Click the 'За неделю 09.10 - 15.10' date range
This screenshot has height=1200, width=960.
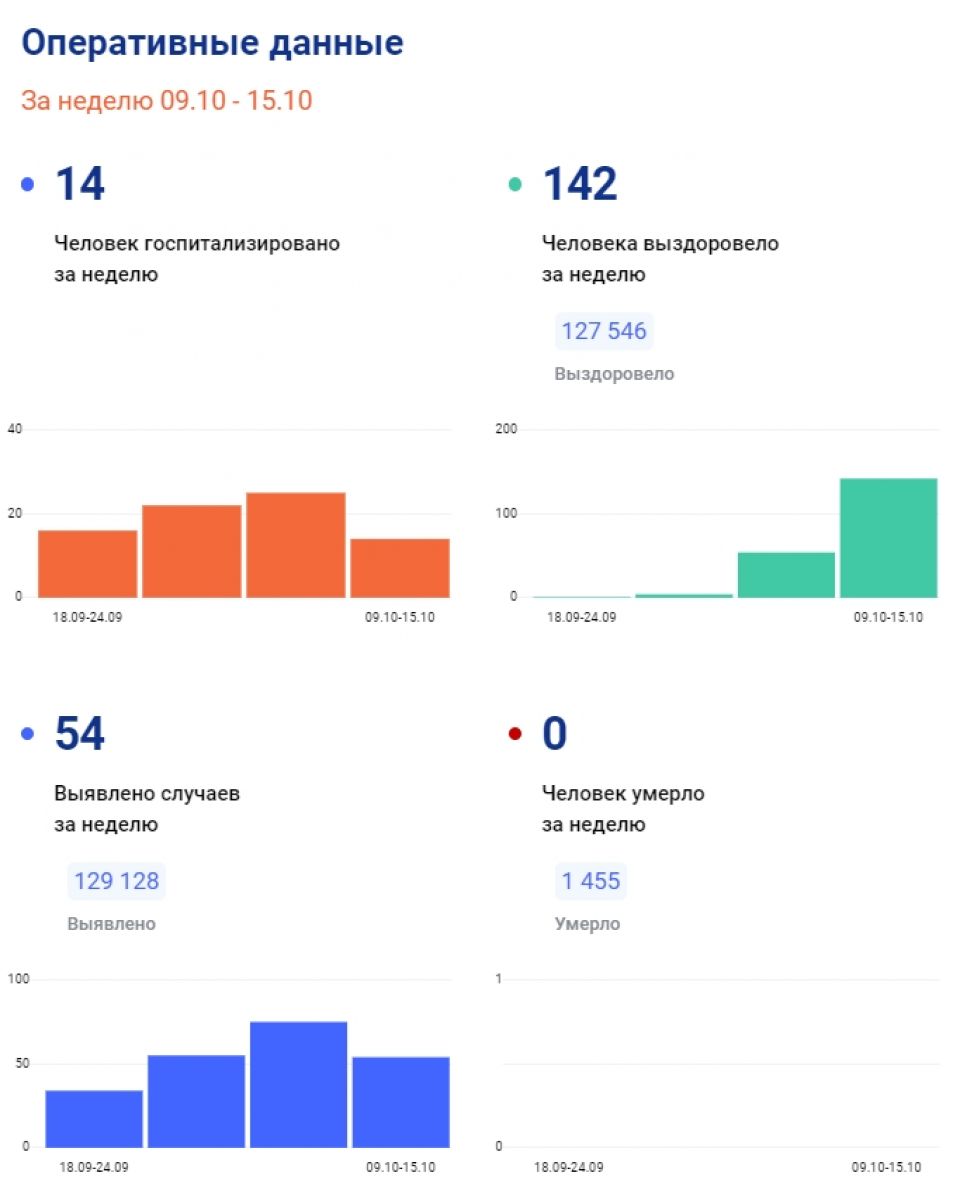(167, 101)
